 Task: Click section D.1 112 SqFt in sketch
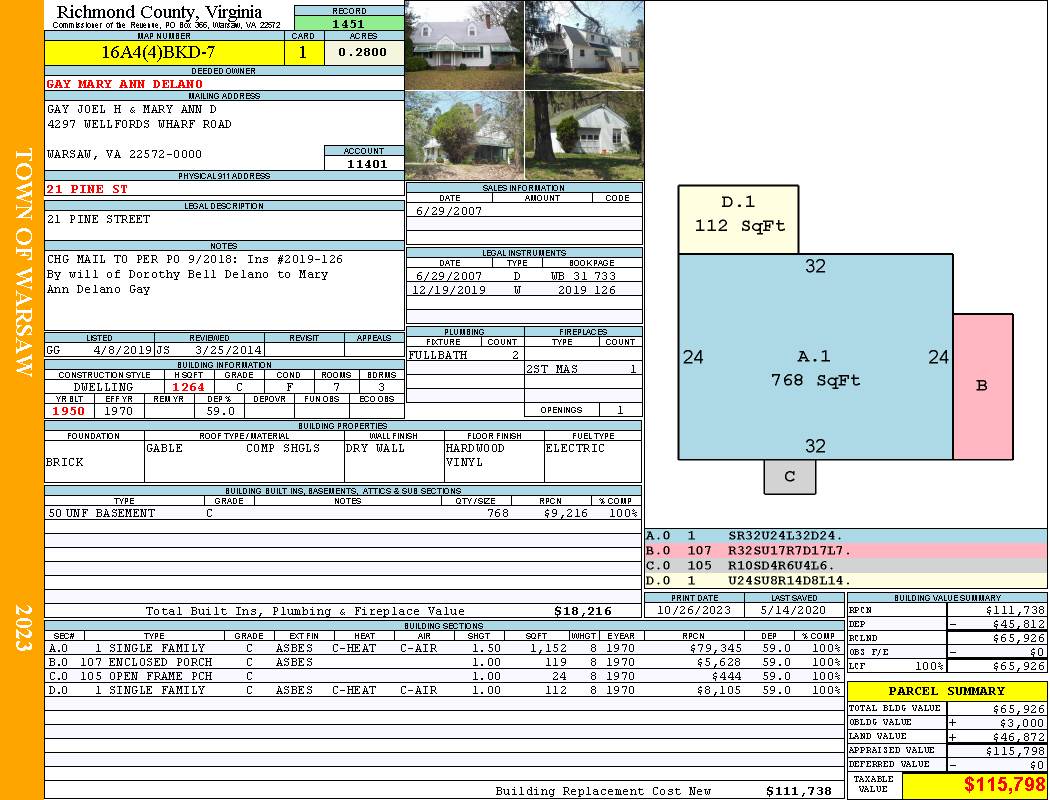click(x=739, y=220)
